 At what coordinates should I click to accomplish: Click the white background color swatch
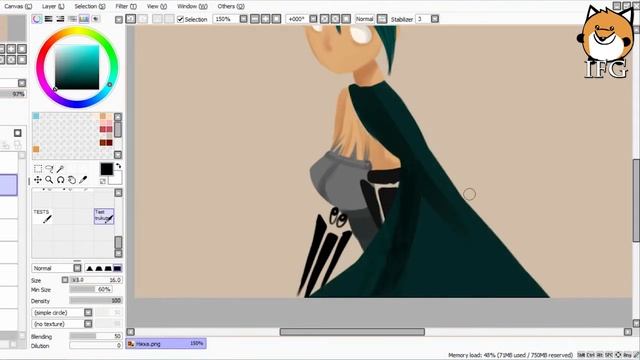click(x=116, y=178)
